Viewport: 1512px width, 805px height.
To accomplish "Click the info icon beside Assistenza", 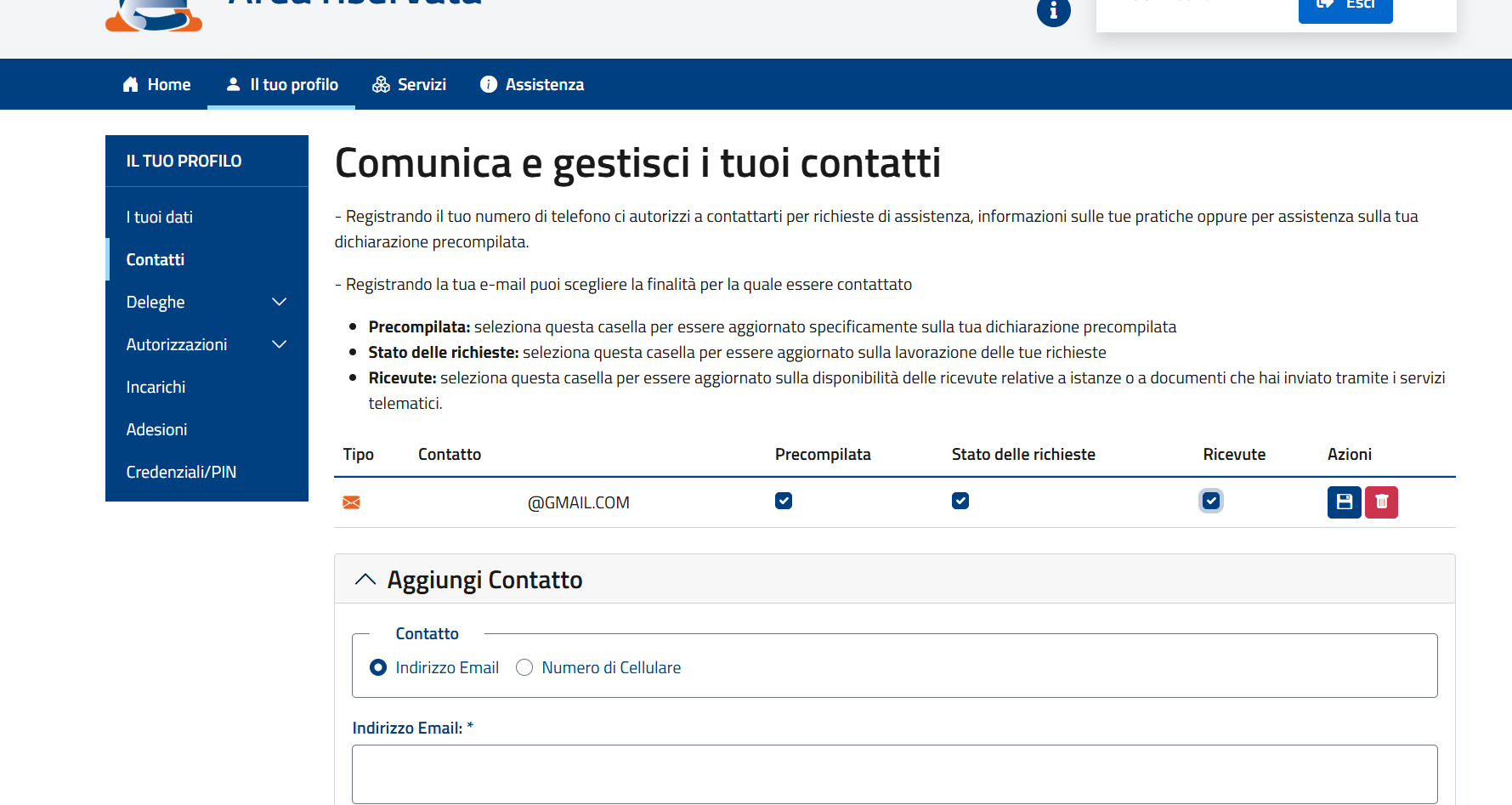I will tap(488, 84).
